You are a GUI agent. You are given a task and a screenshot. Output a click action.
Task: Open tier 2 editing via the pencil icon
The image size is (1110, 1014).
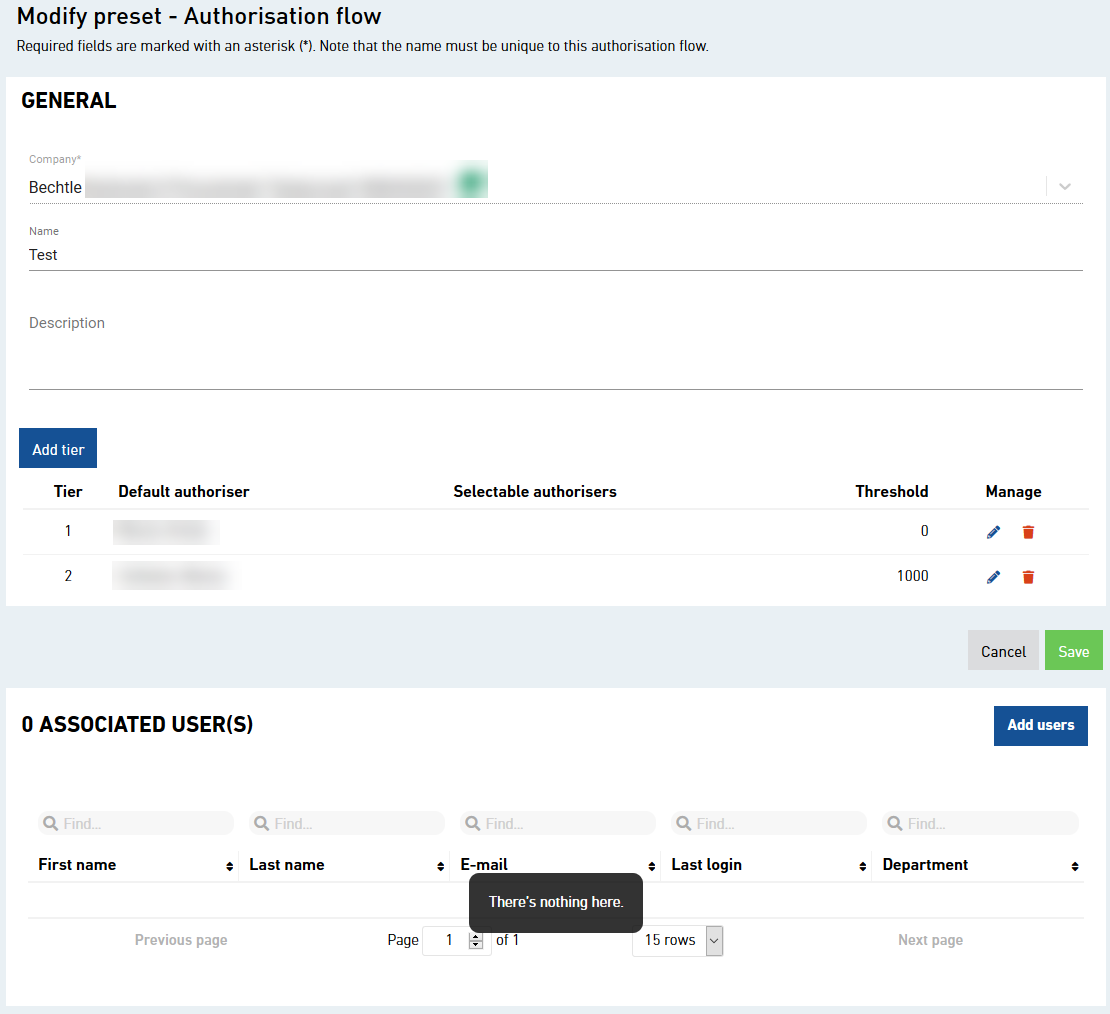click(x=992, y=576)
